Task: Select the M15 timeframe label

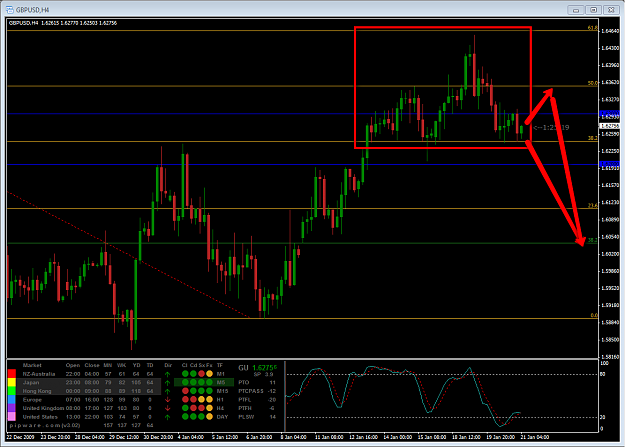Action: point(222,391)
